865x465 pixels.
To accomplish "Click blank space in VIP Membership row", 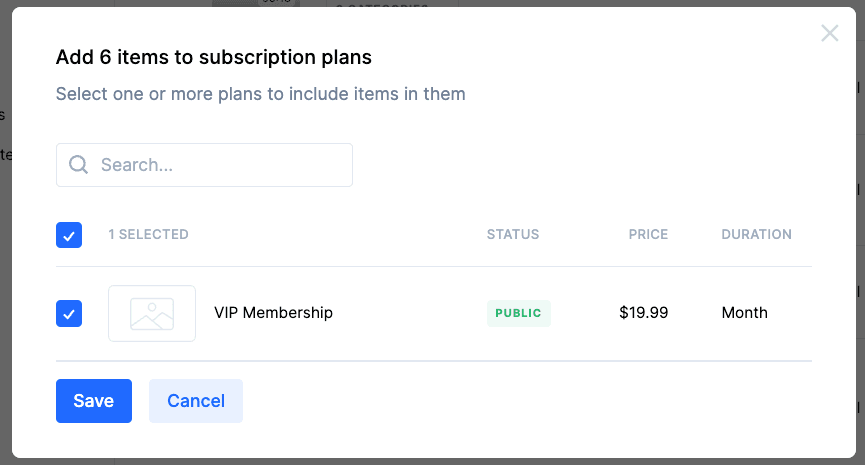I will [x=410, y=313].
